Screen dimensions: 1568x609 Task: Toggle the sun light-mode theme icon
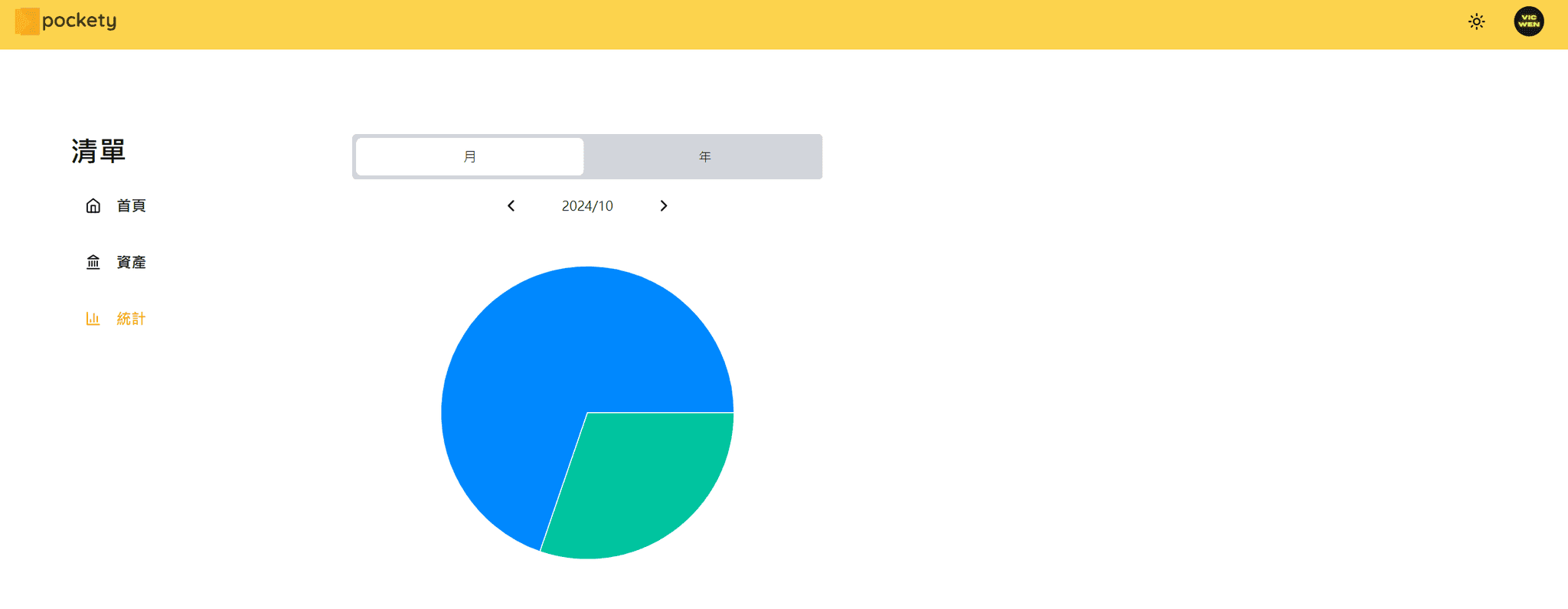(1476, 21)
